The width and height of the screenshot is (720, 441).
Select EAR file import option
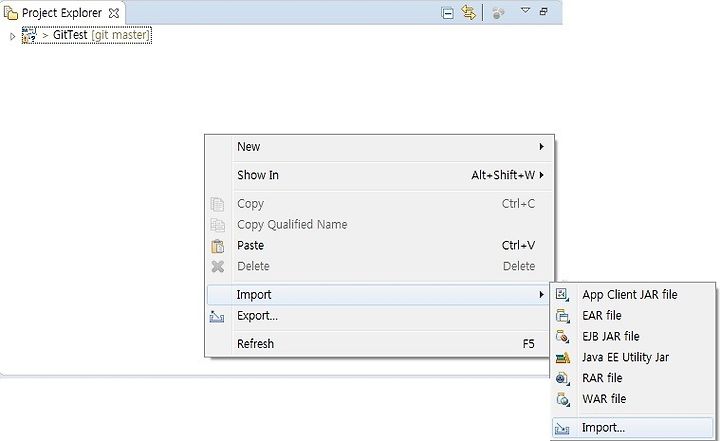(x=633, y=316)
